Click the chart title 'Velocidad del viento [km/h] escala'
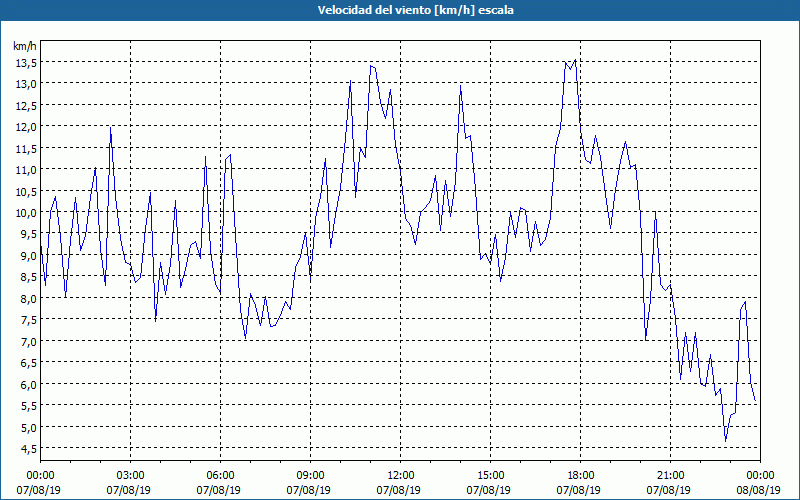 415,10
